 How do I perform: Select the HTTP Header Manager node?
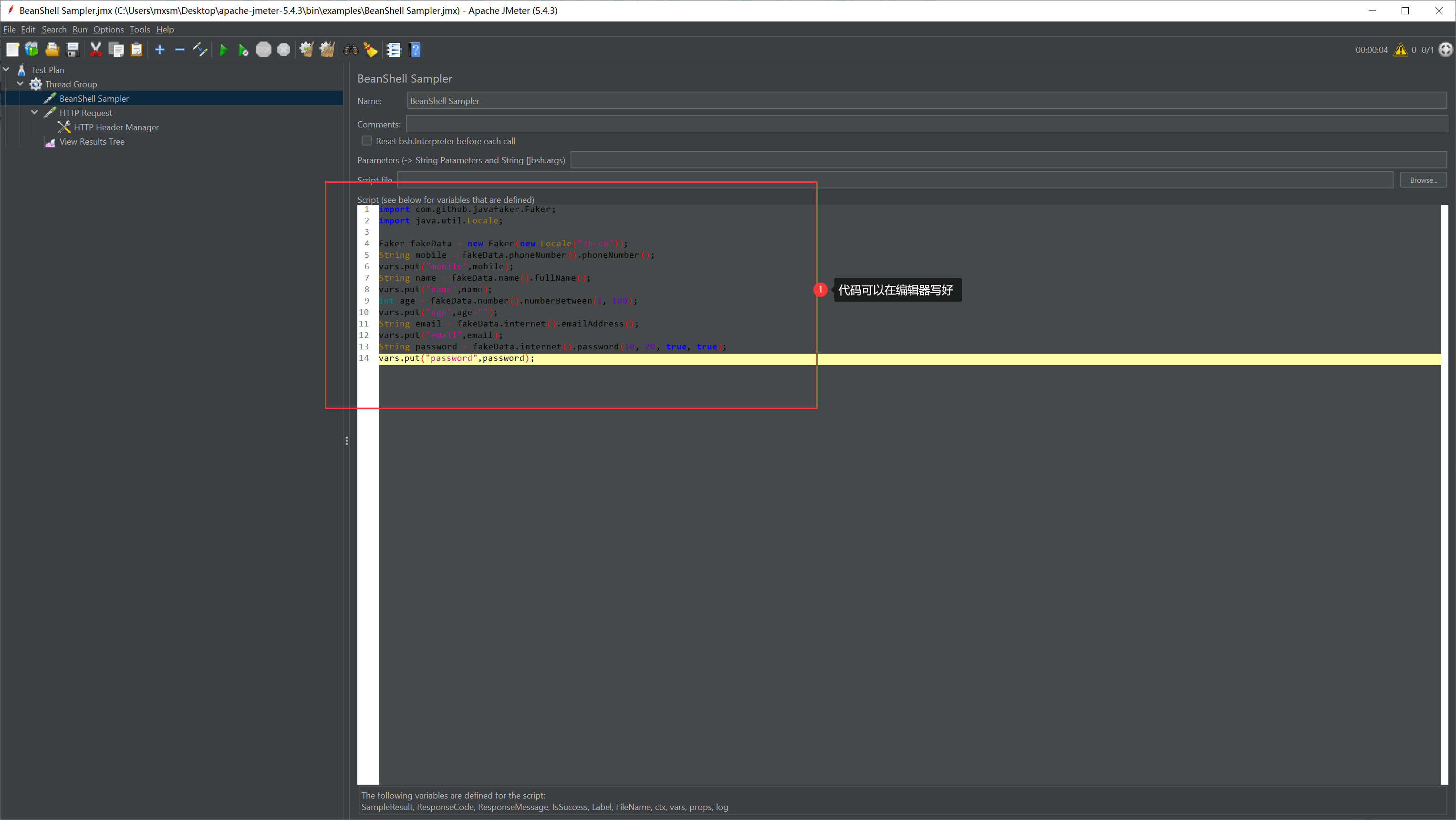(115, 127)
